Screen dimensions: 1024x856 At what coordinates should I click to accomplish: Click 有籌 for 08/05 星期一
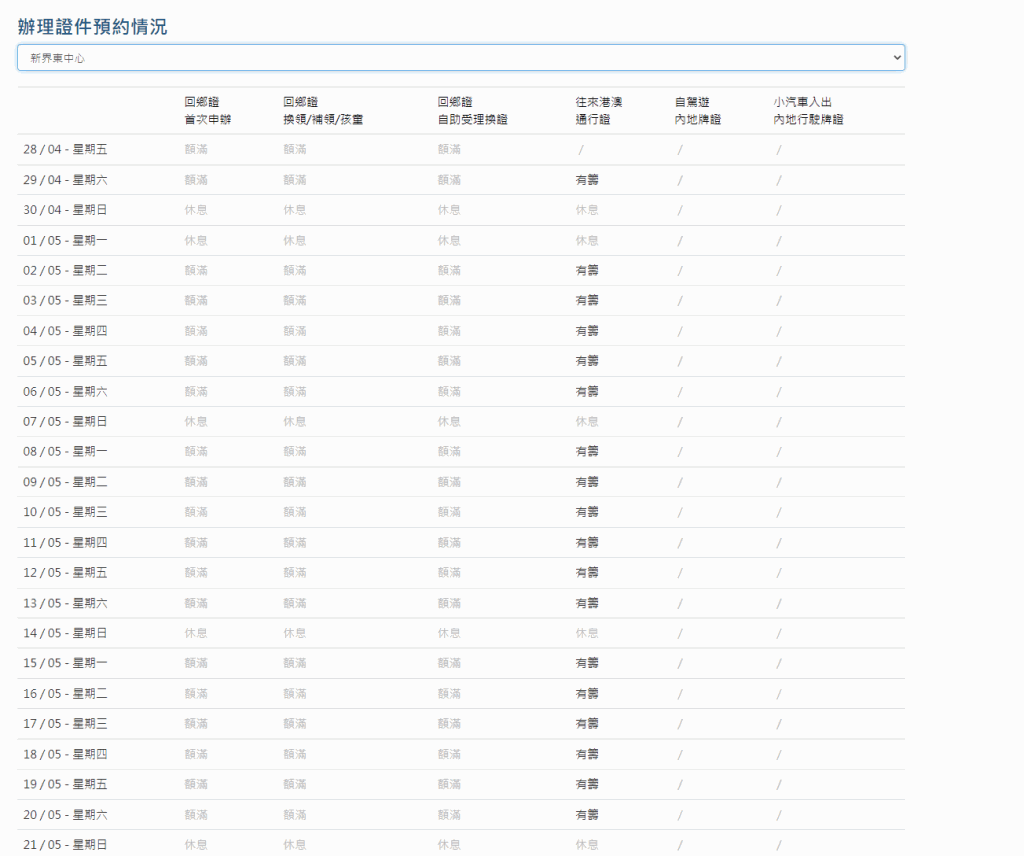(x=587, y=452)
